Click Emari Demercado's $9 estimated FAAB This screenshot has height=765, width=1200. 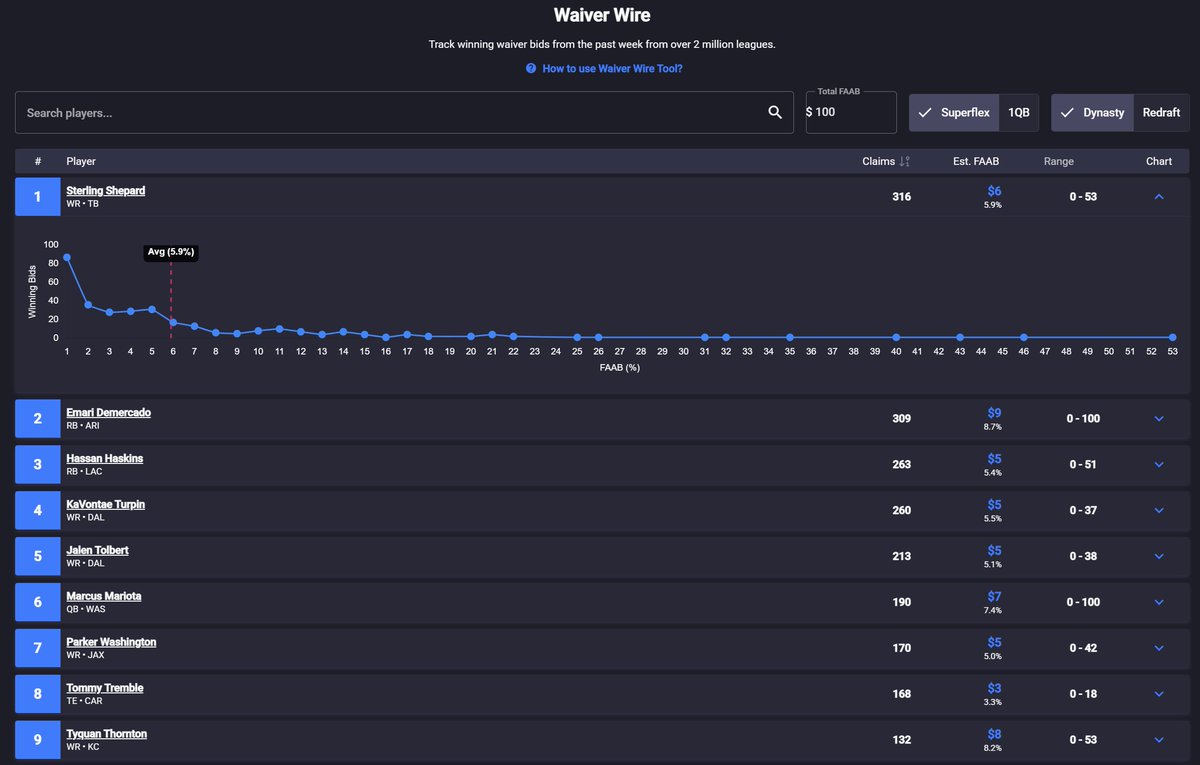[x=994, y=412]
